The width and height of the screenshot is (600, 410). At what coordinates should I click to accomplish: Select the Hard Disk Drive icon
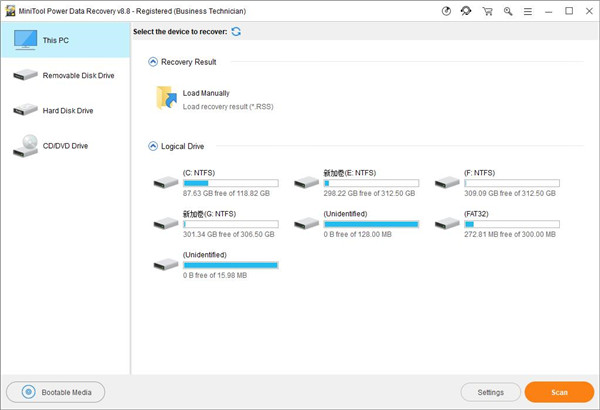point(25,110)
